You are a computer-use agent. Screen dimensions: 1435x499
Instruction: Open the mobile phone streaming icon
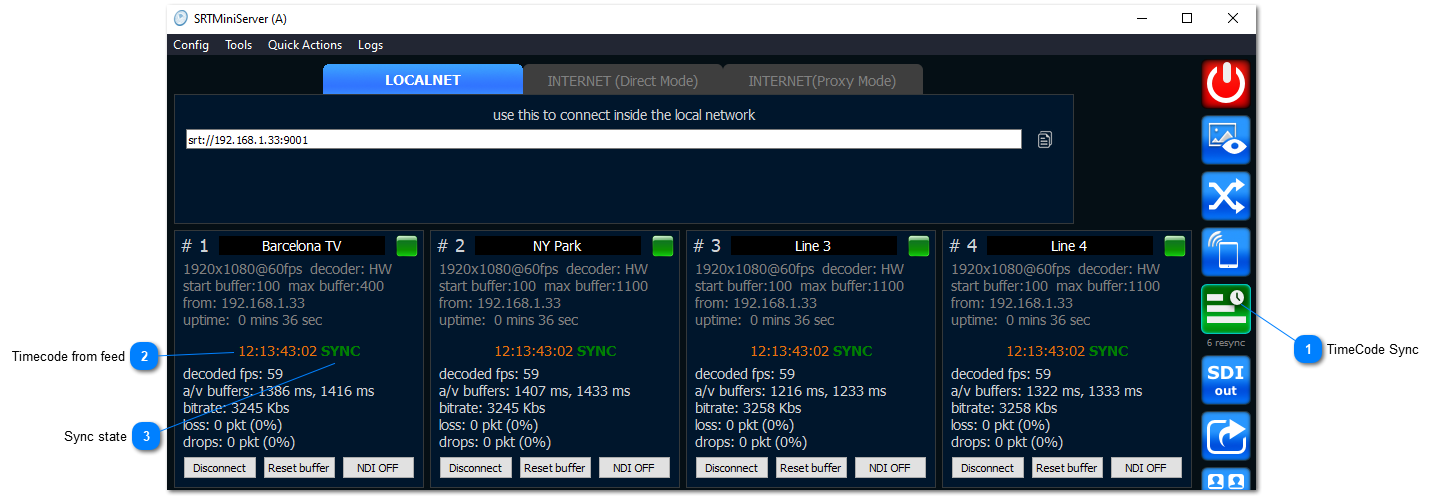click(x=1225, y=252)
